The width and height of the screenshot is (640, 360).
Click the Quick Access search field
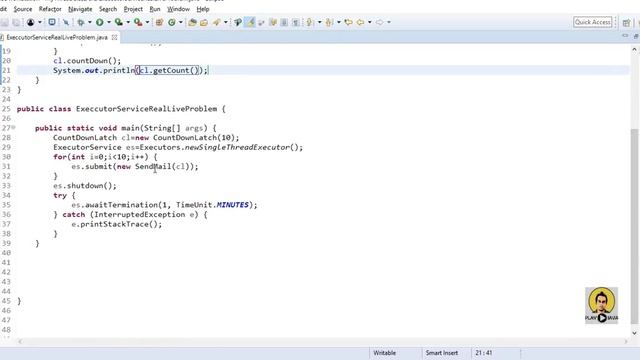pos(593,22)
